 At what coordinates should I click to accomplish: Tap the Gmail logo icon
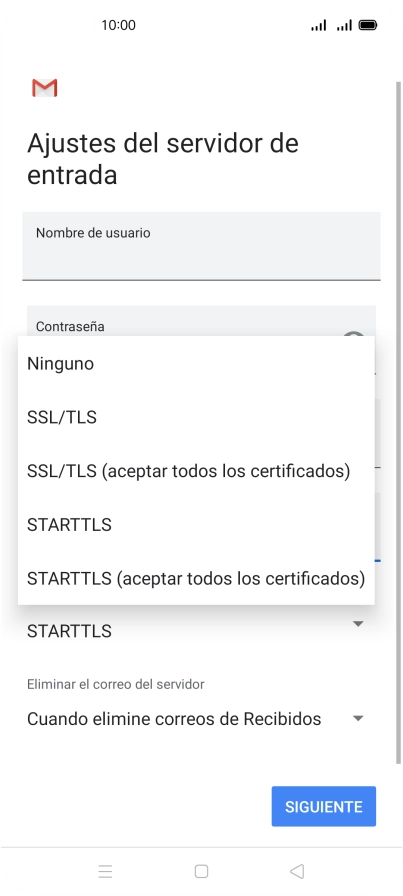coord(45,88)
